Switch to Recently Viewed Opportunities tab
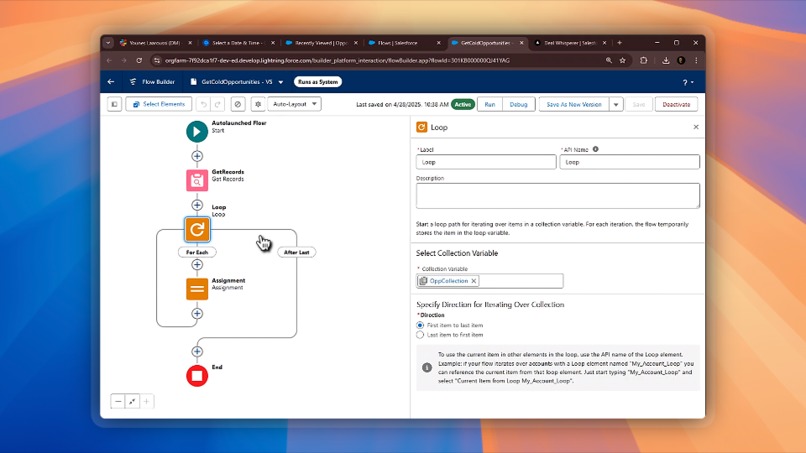Screen dimensions: 806x453 pos(321,43)
